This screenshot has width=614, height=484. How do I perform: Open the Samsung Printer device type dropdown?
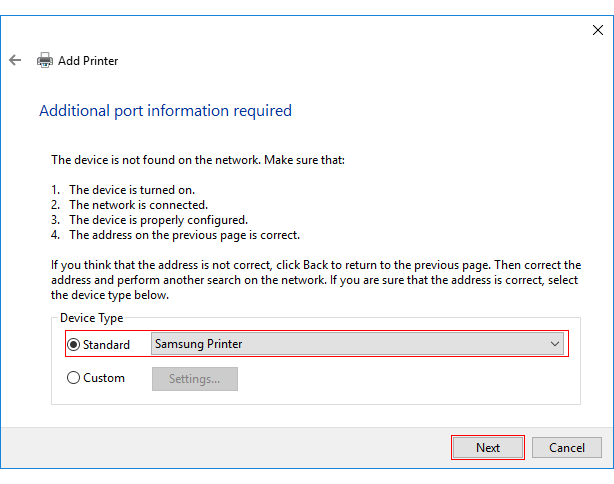click(x=350, y=344)
